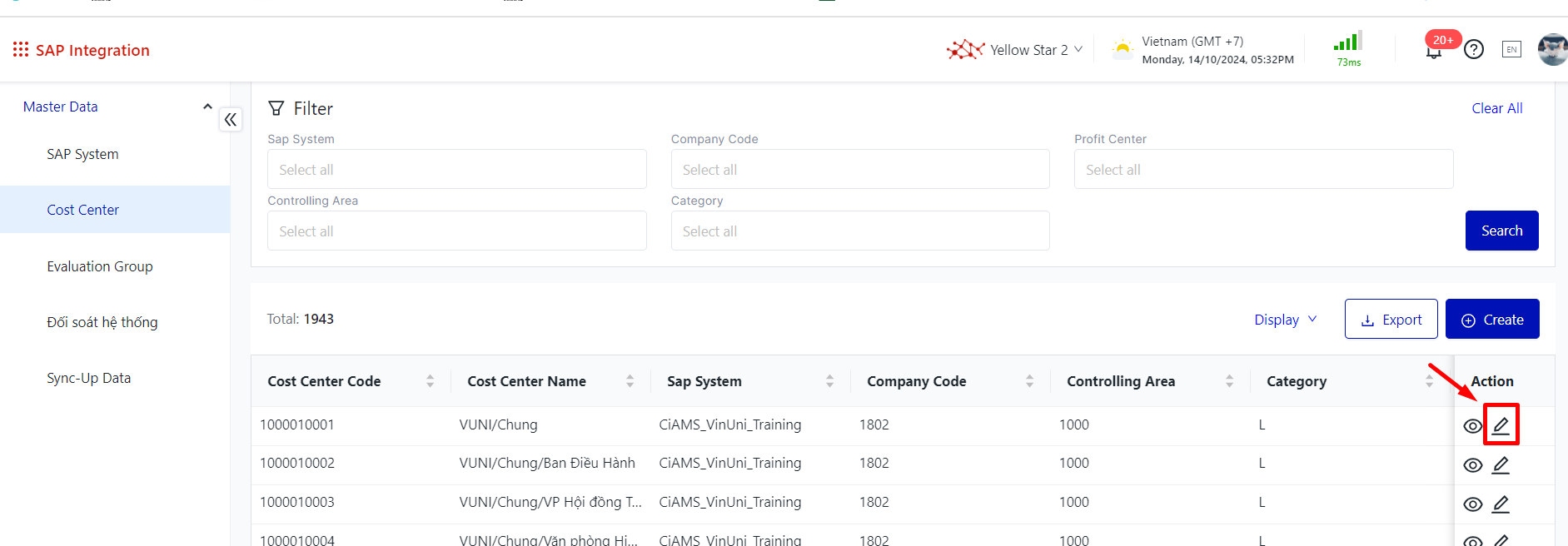View details of cost center 1000010003
This screenshot has height=546, width=1568.
click(x=1472, y=504)
